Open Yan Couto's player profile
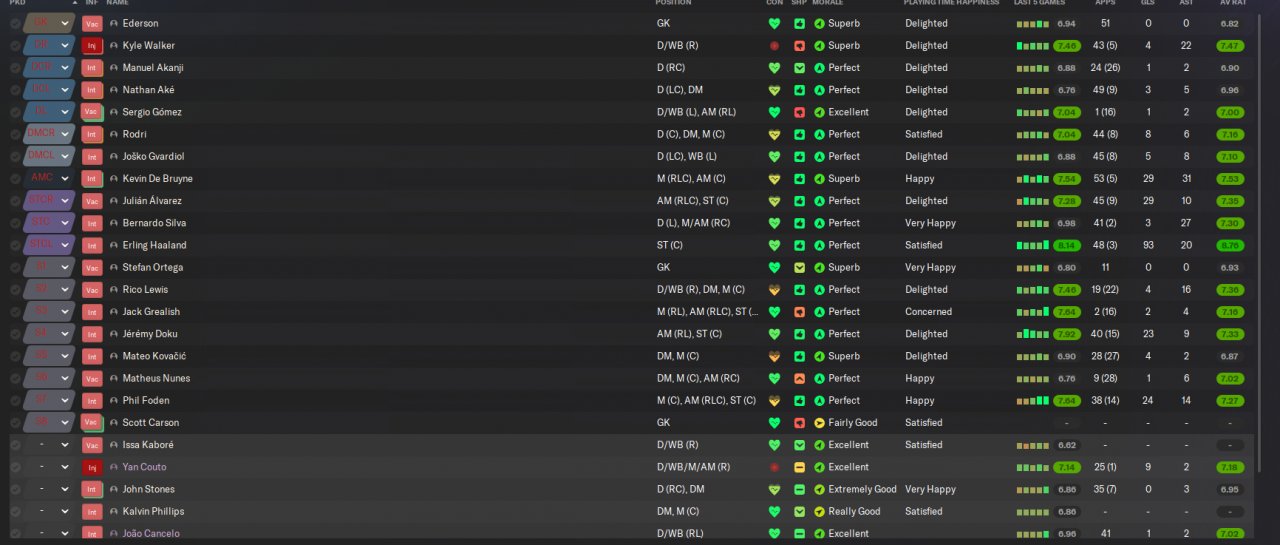This screenshot has width=1280, height=545. [x=145, y=467]
